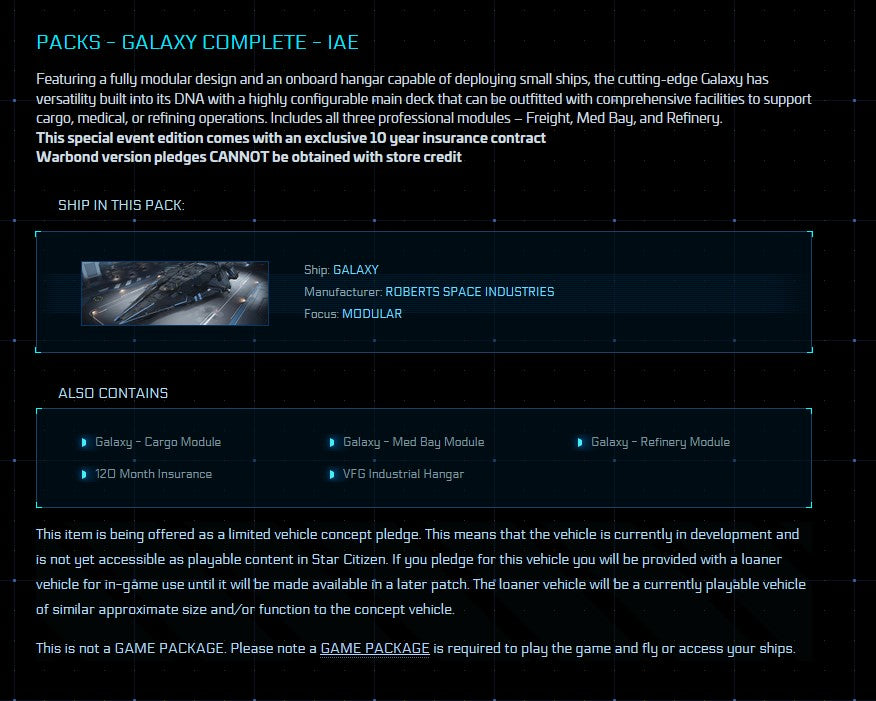
Task: Click the Warbond store credit warning text
Action: tap(249, 157)
